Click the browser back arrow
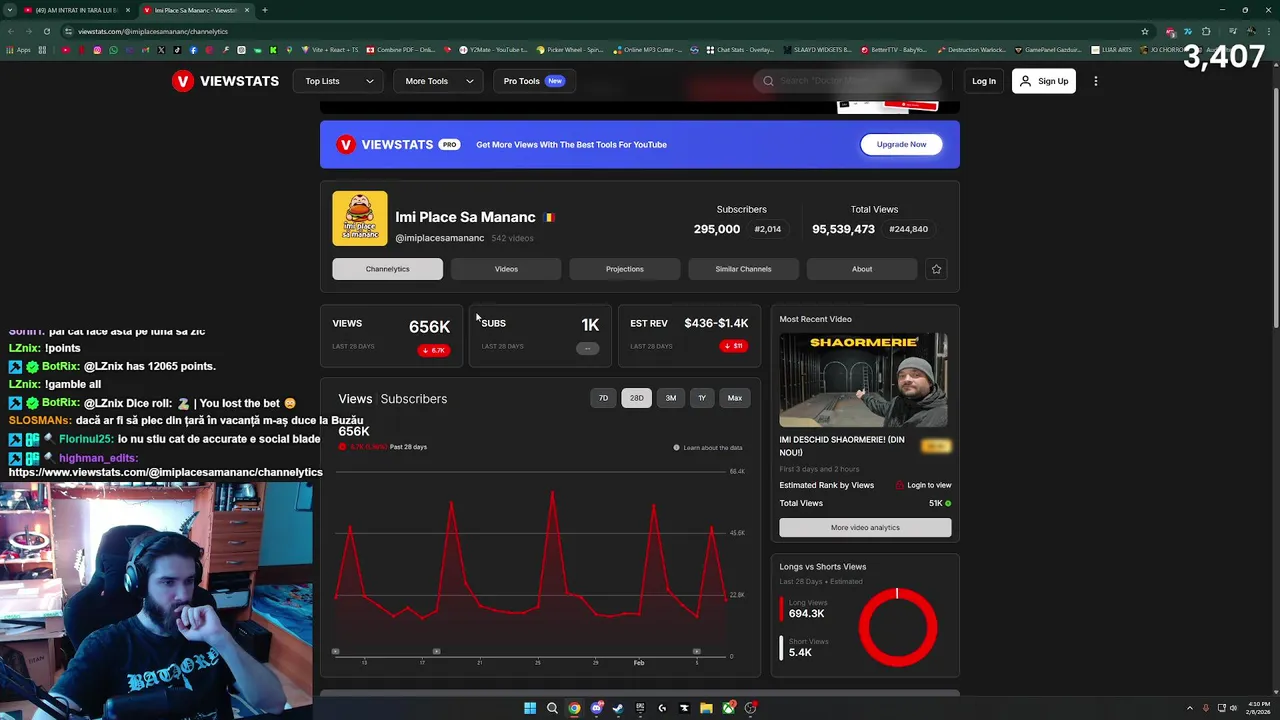Viewport: 1280px width, 720px height. tap(11, 31)
